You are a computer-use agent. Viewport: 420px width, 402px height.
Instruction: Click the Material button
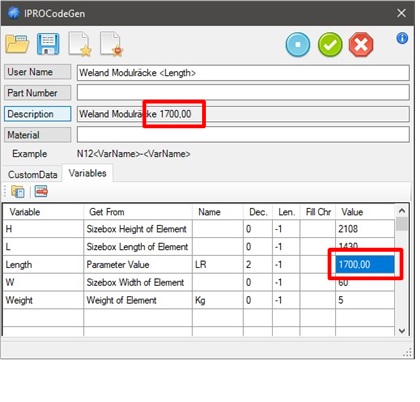[38, 135]
